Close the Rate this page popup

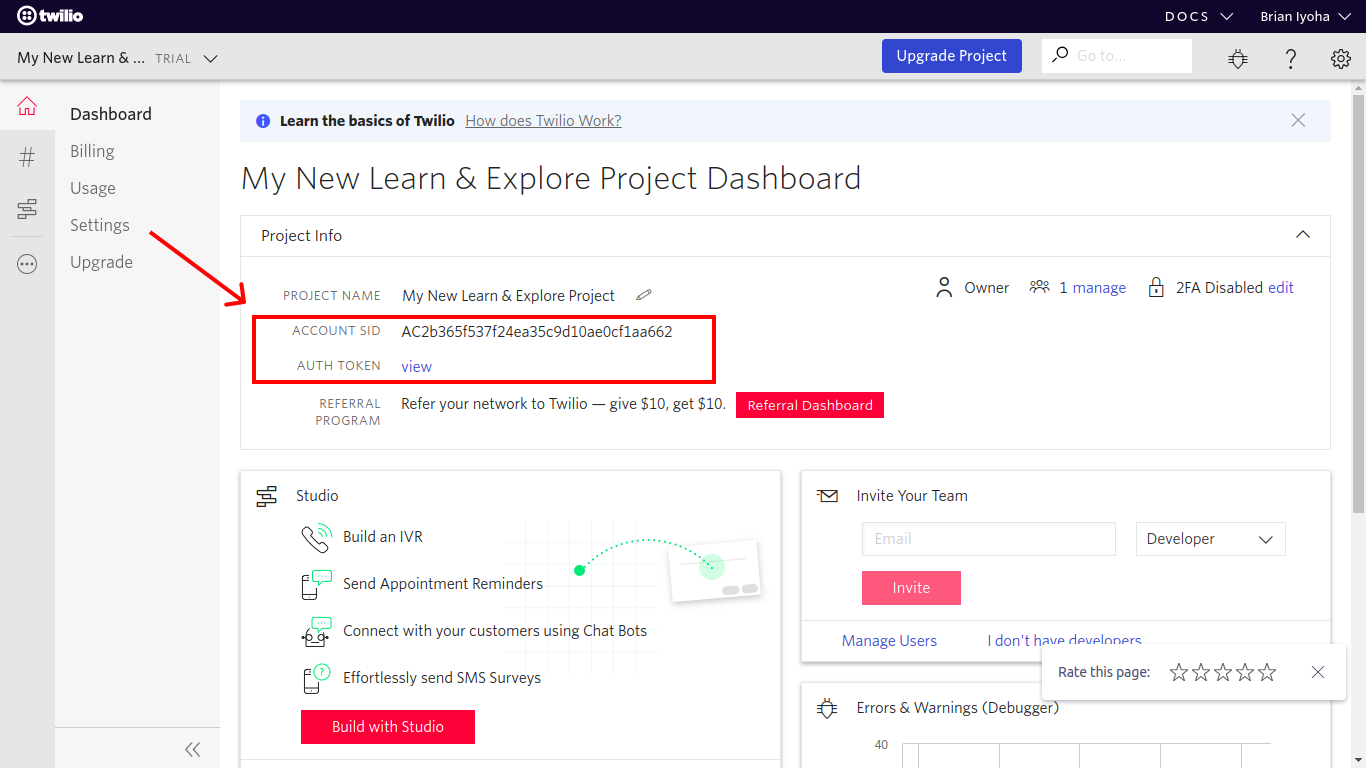tap(1318, 672)
